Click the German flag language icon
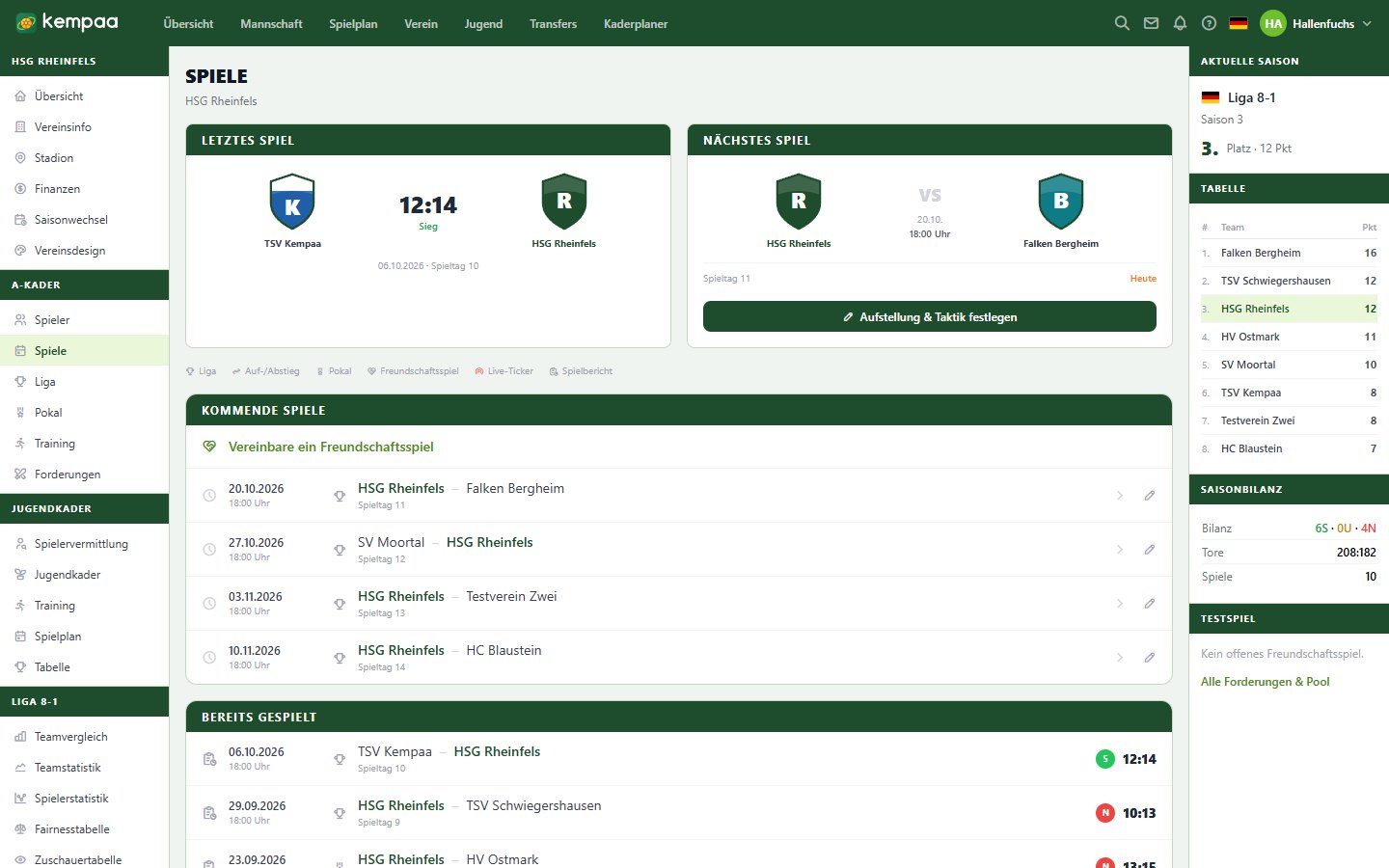Viewport: 1389px width, 868px height. (1239, 23)
